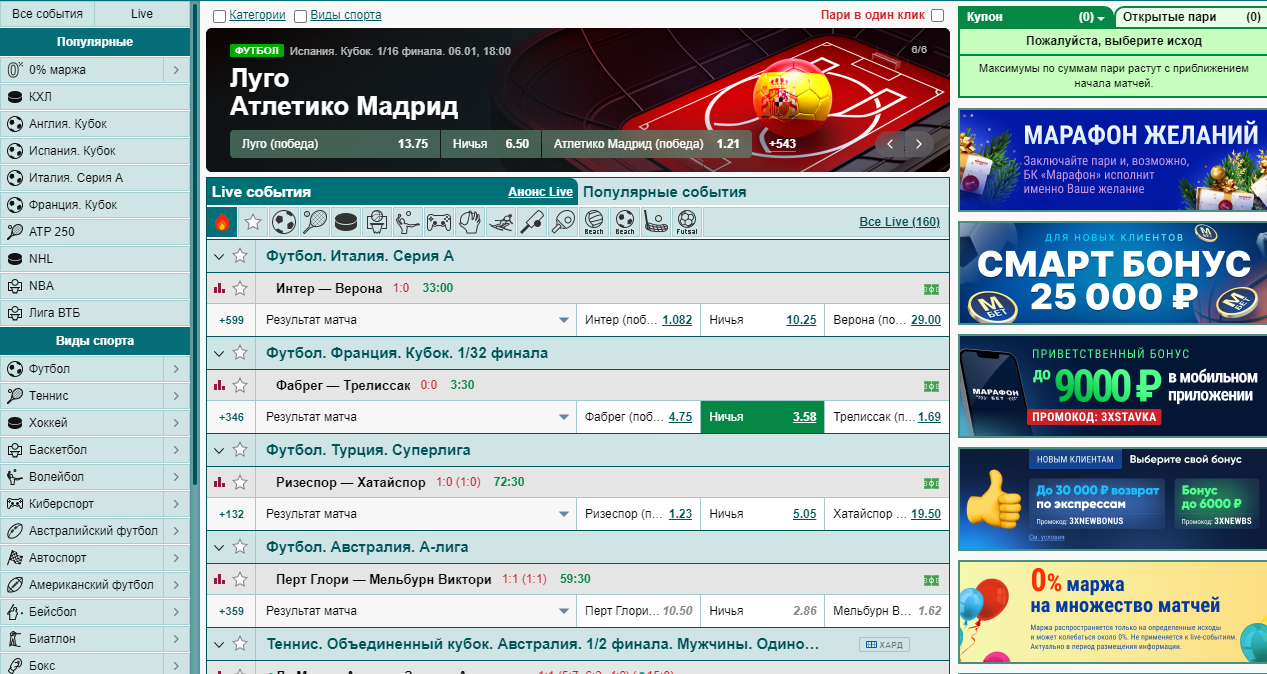1267x674 pixels.
Task: Go to next featured match slide arrow
Action: point(918,144)
